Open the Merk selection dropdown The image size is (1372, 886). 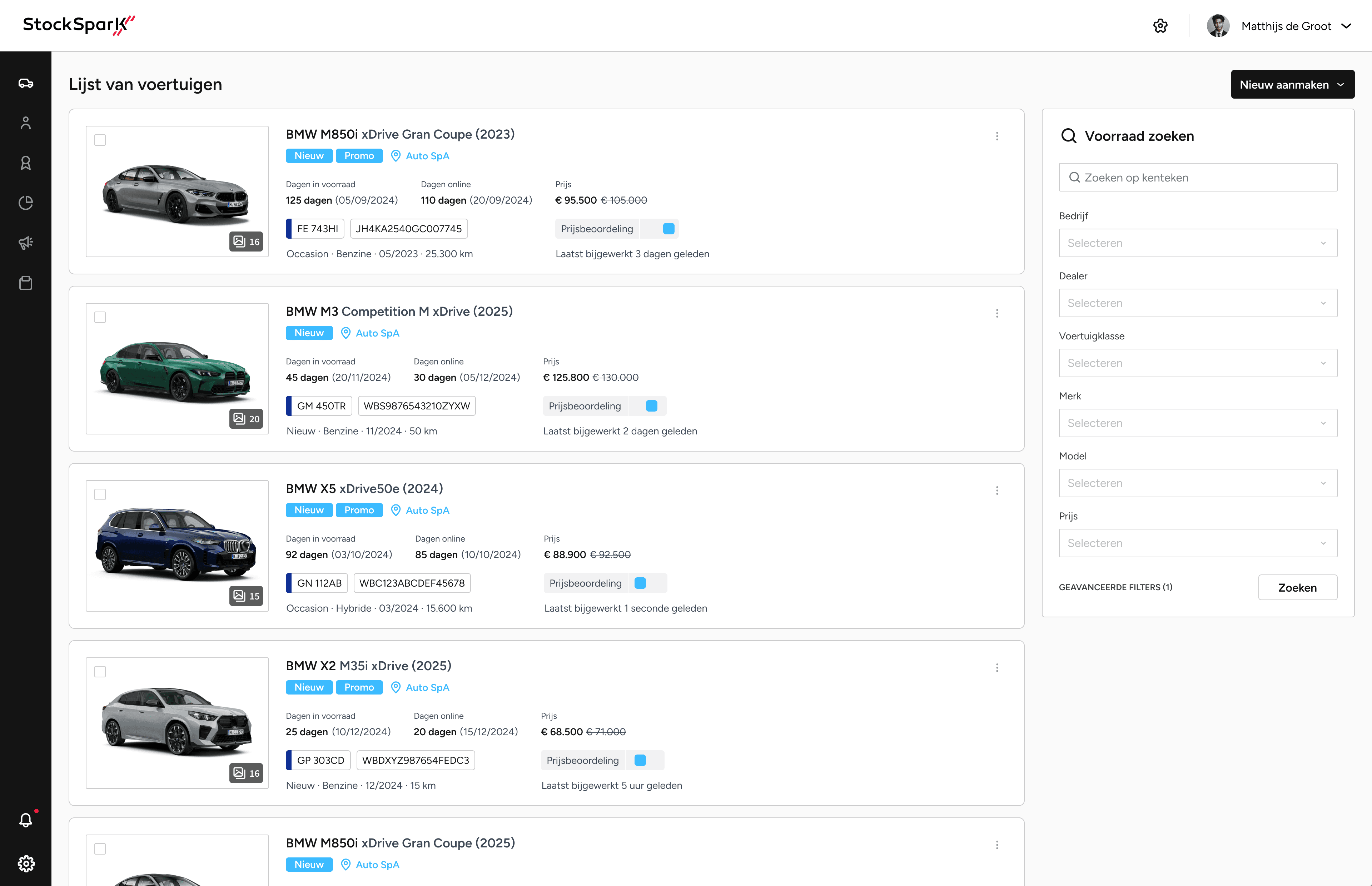(1198, 423)
